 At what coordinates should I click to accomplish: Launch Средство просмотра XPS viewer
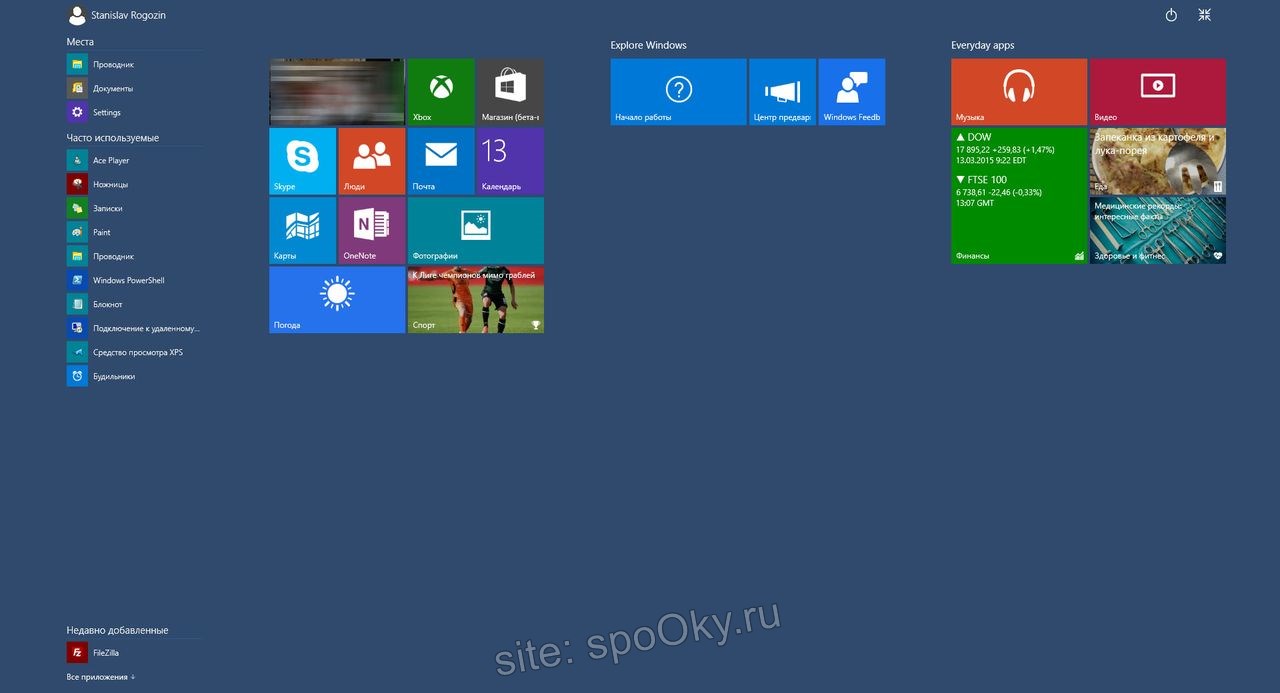(134, 353)
